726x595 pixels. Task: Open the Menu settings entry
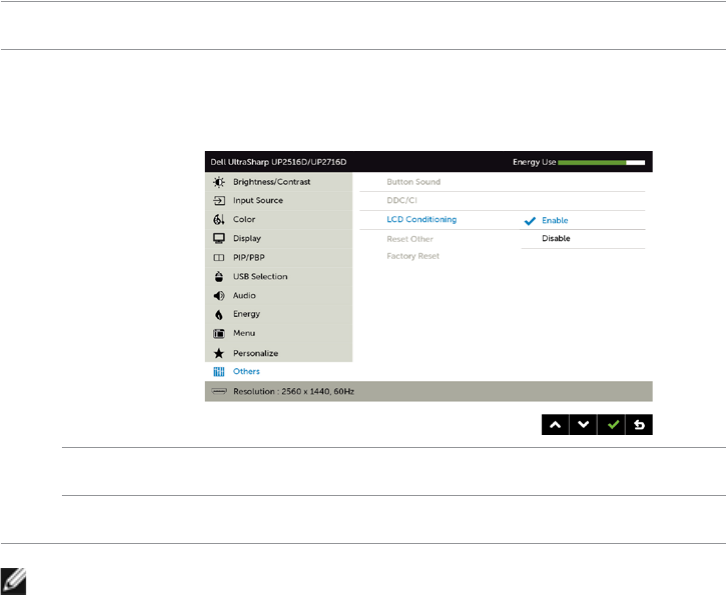pyautogui.click(x=278, y=333)
